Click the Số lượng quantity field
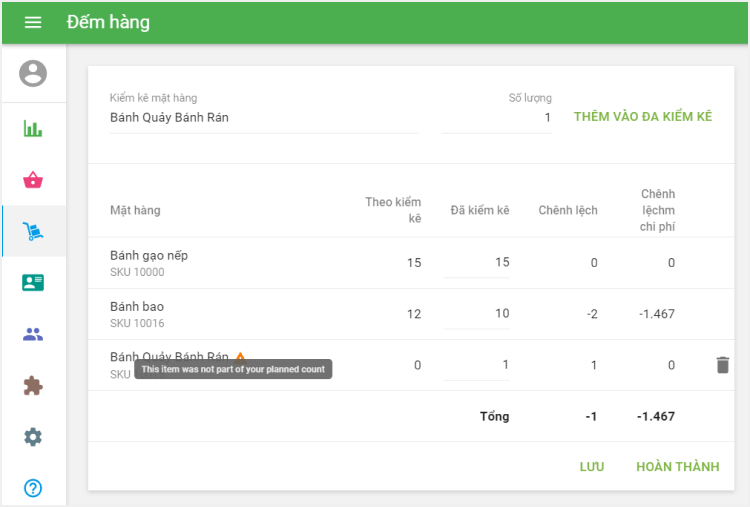750x507 pixels. coord(498,118)
